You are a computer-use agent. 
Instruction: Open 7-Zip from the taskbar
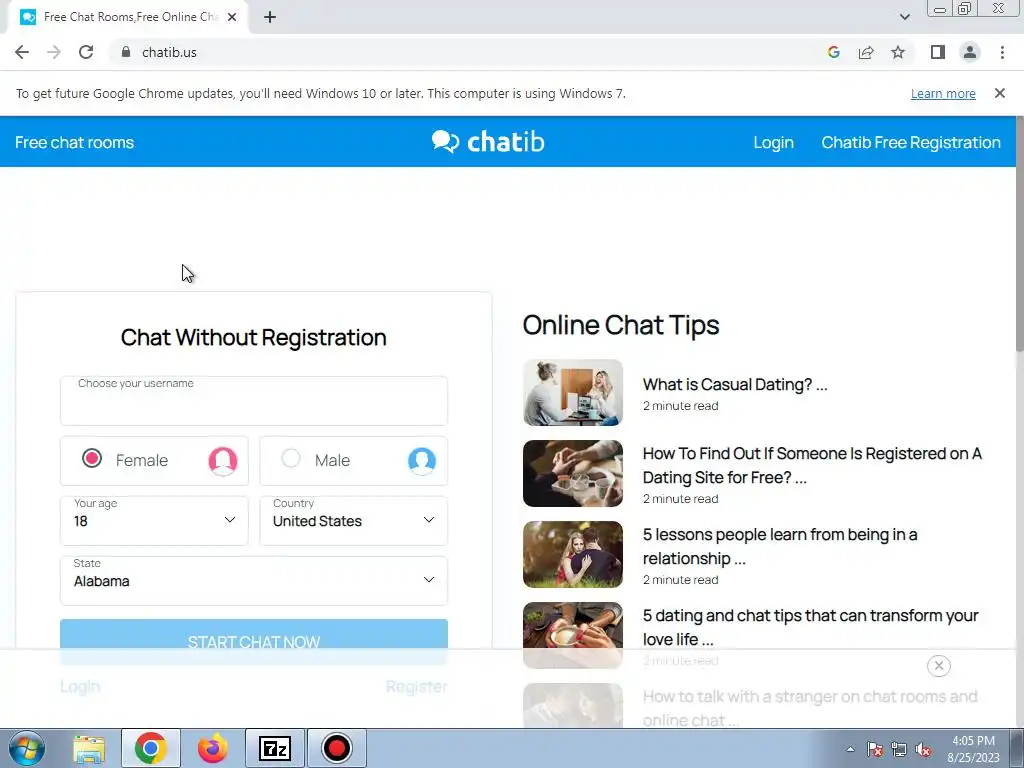click(x=274, y=748)
